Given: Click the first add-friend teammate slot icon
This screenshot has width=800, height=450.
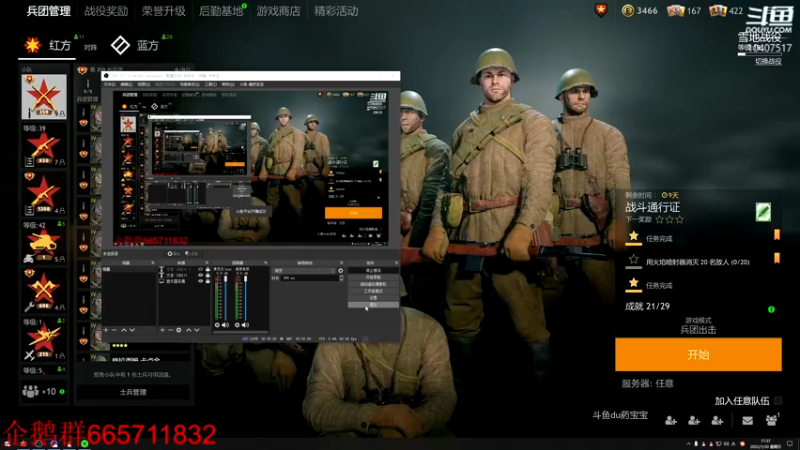Looking at the screenshot, I should pyautogui.click(x=671, y=420).
